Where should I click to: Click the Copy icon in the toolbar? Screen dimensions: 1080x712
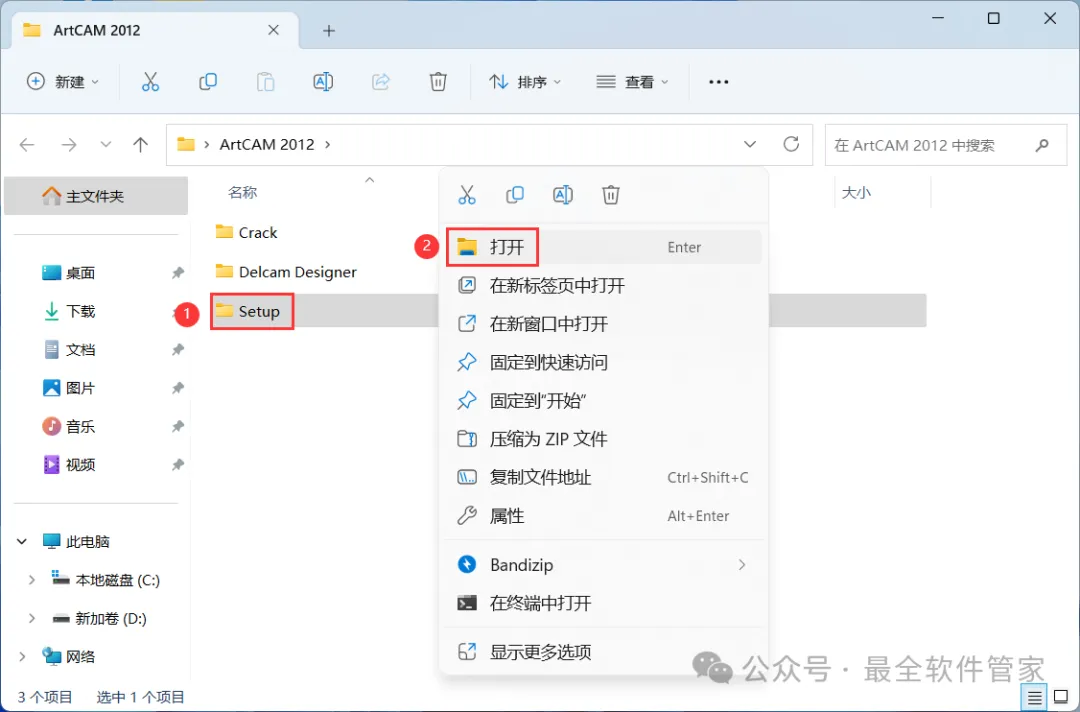click(208, 82)
